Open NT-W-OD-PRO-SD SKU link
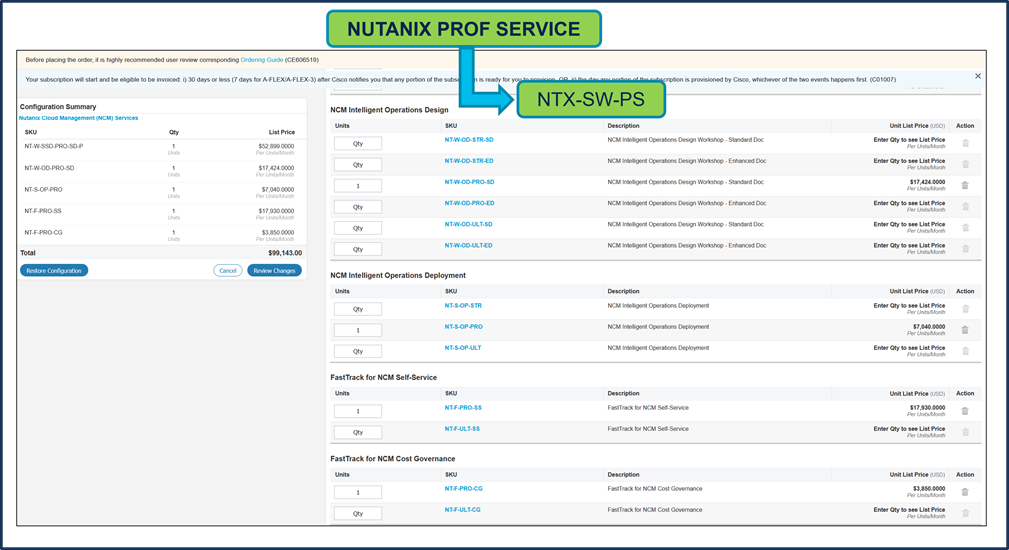 click(470, 182)
